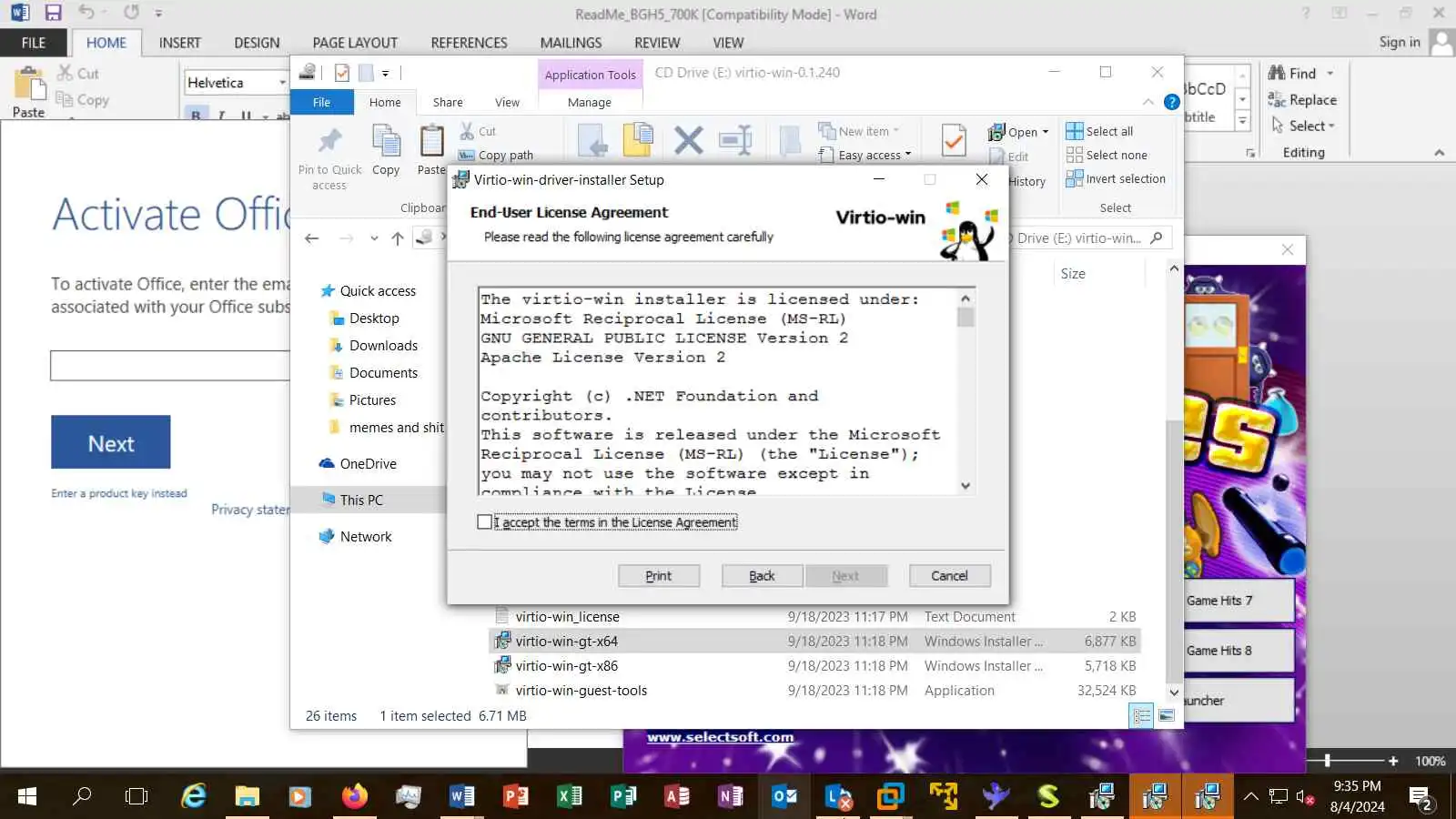Click the Copy to icon in Explorer ribbon
Viewport: 1456px width, 819px height.
(638, 141)
